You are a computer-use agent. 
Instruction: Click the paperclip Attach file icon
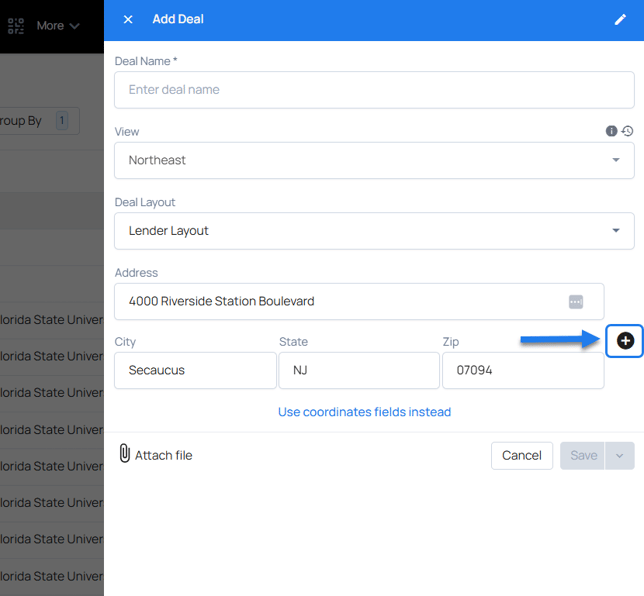tap(125, 454)
